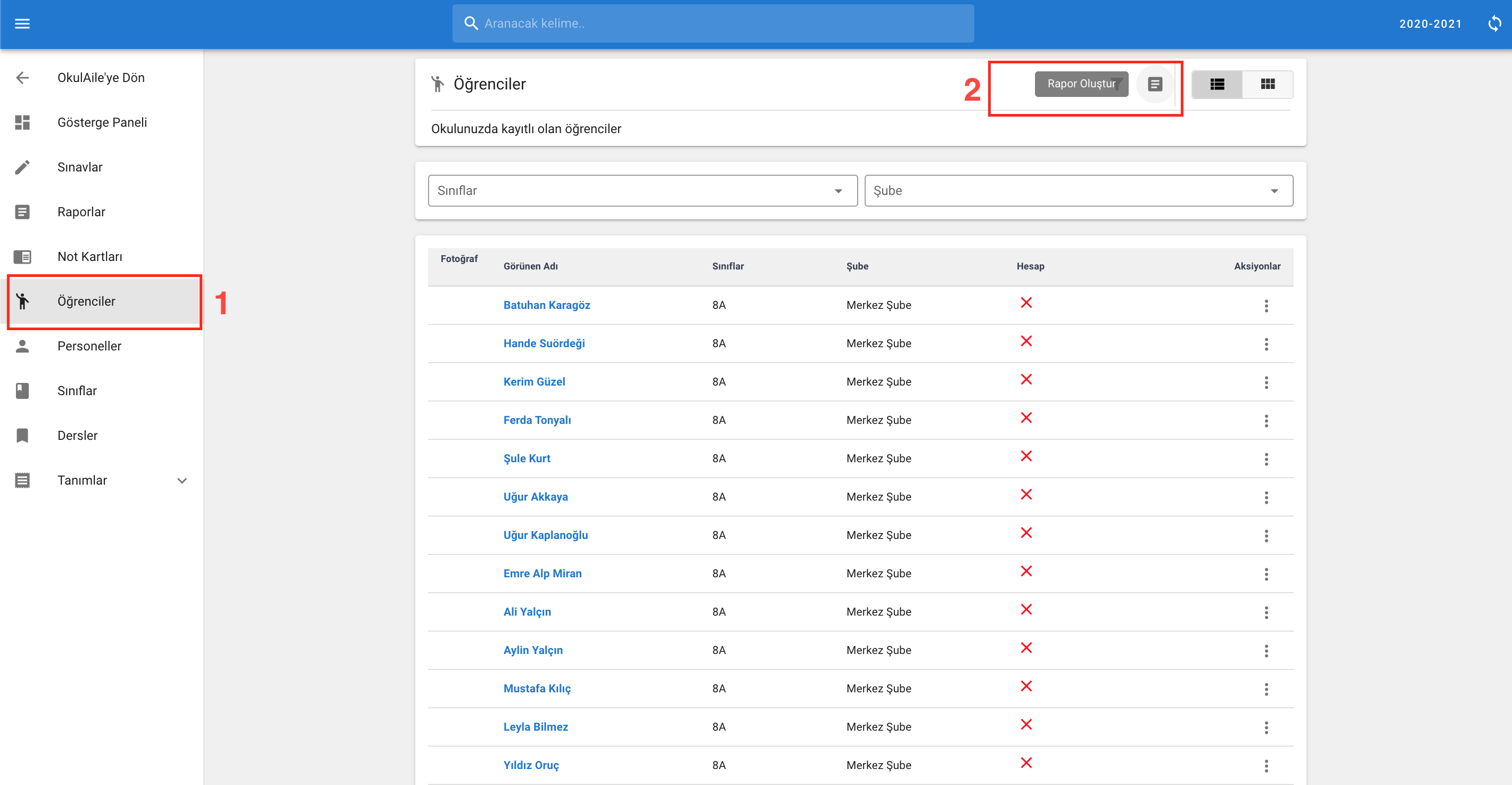Open actions menu for Leyla Bilmez
The image size is (1512, 785).
[x=1266, y=727]
